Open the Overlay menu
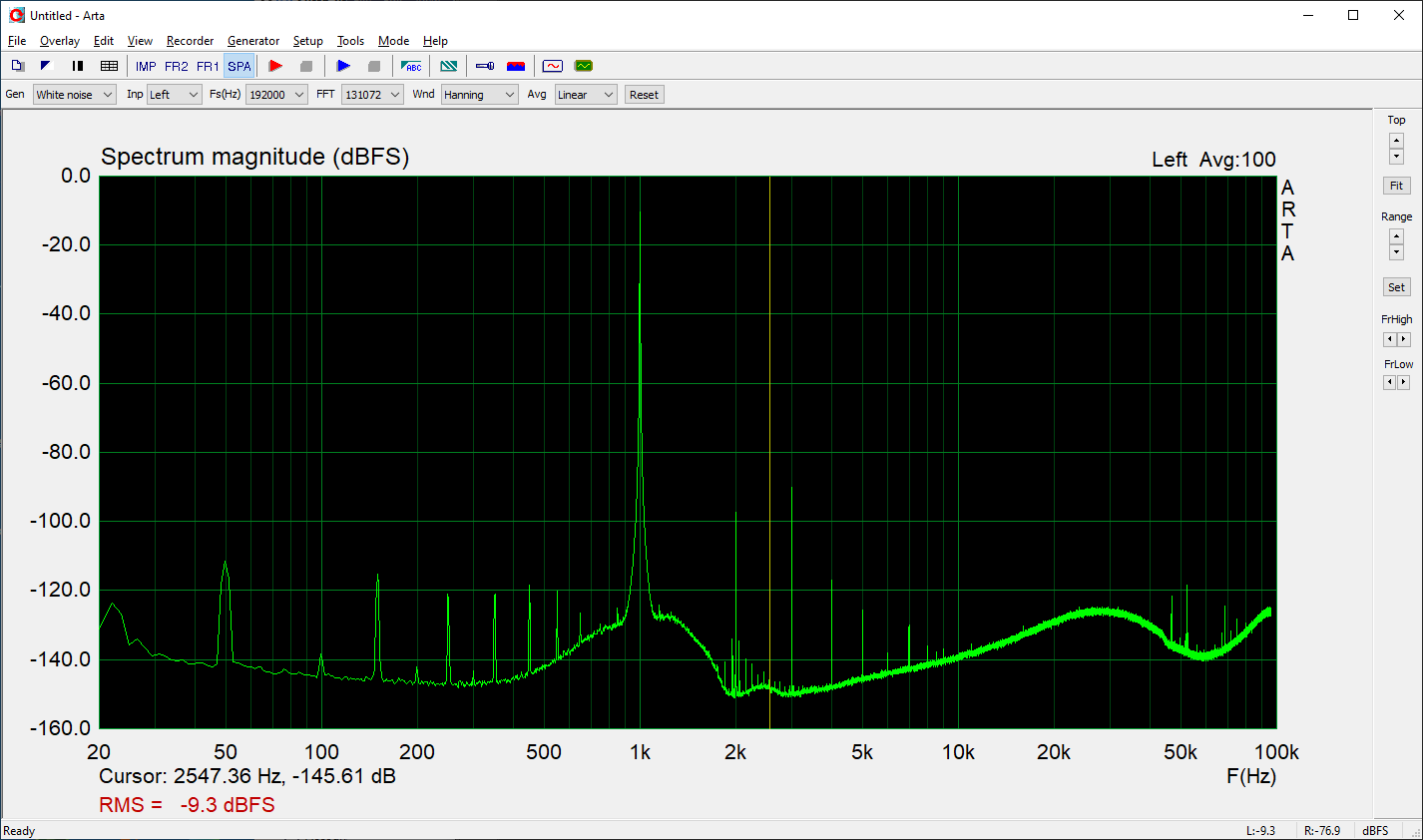Screen dimensions: 1423x840 pos(60,41)
